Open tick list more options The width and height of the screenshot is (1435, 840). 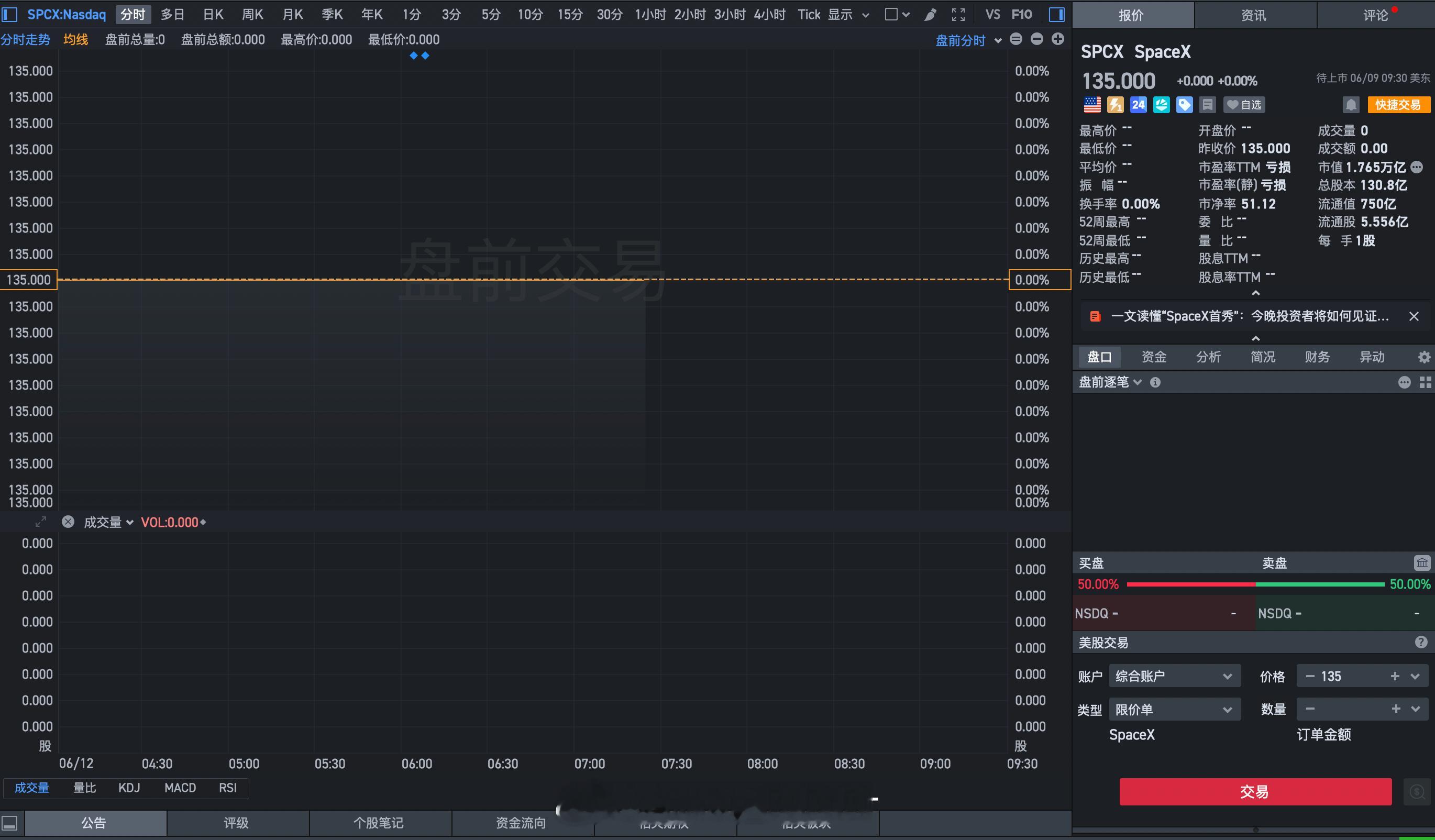(x=1404, y=382)
